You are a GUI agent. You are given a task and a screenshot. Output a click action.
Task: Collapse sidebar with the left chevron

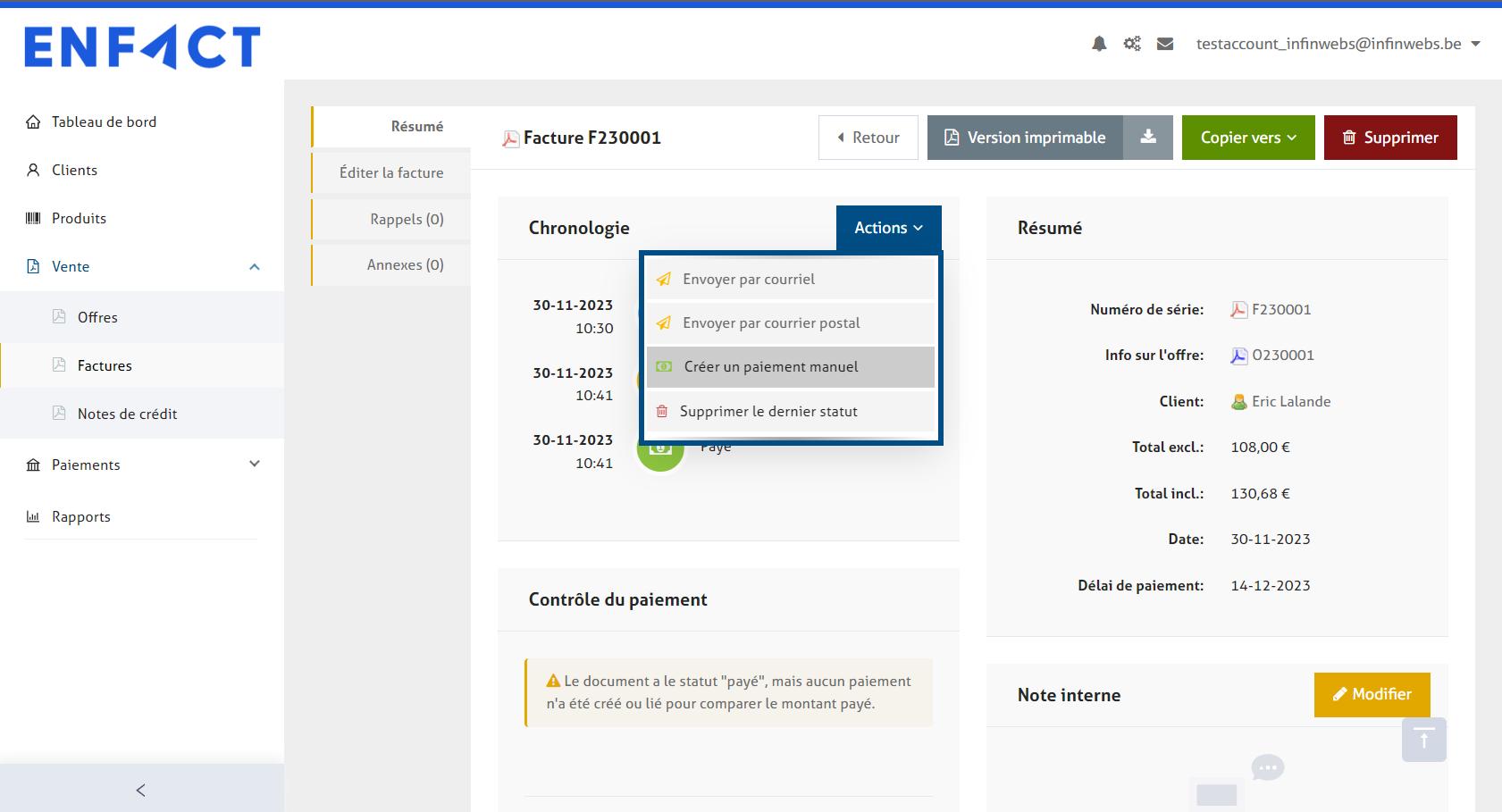pyautogui.click(x=141, y=790)
